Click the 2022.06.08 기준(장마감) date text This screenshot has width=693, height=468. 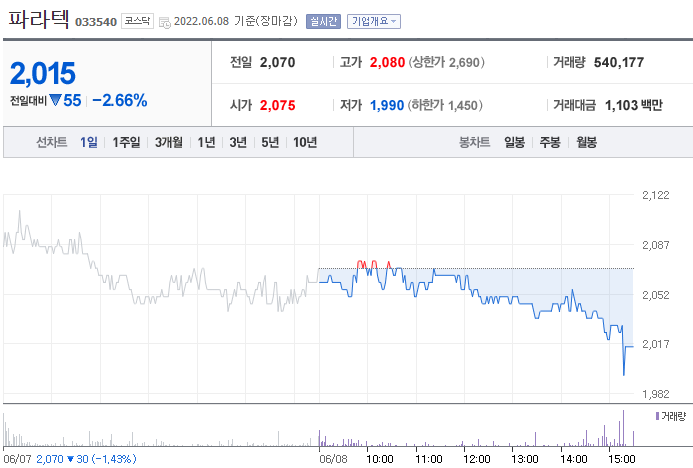coord(236,21)
